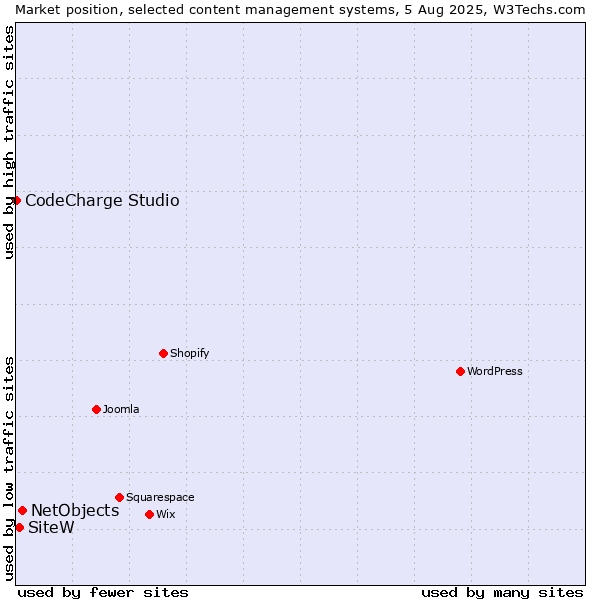Click the Joomla red data point
Viewport: 600px width, 600px height.
[96, 409]
